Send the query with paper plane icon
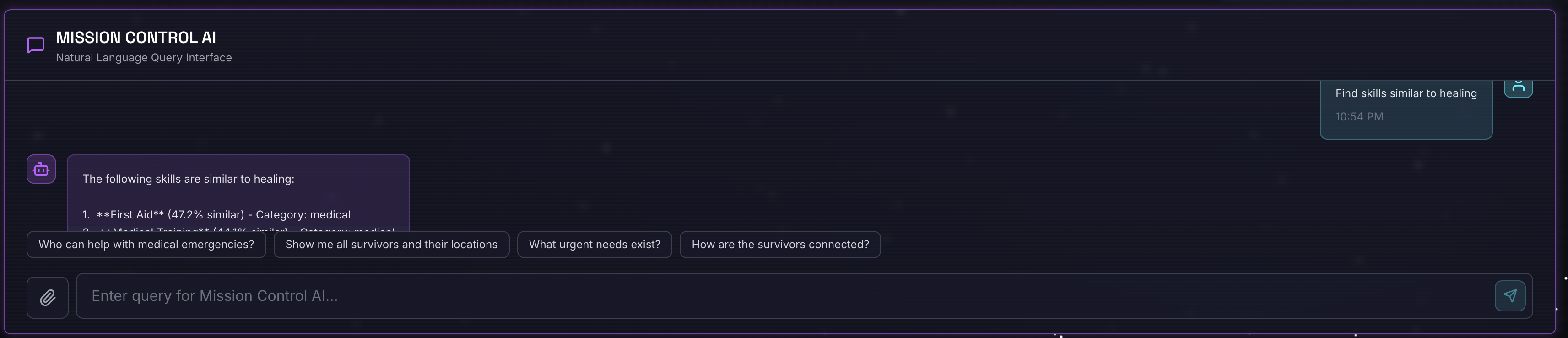 pyautogui.click(x=1509, y=295)
